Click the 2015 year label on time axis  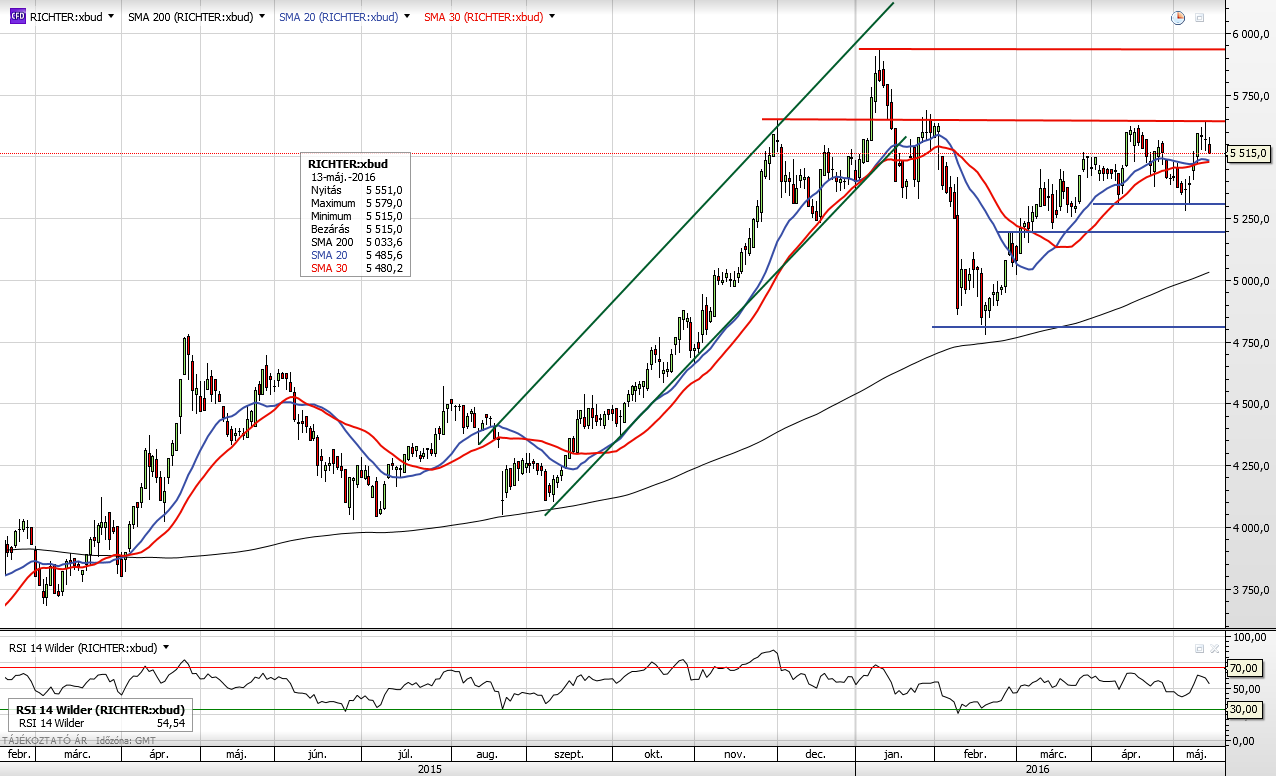[x=429, y=769]
